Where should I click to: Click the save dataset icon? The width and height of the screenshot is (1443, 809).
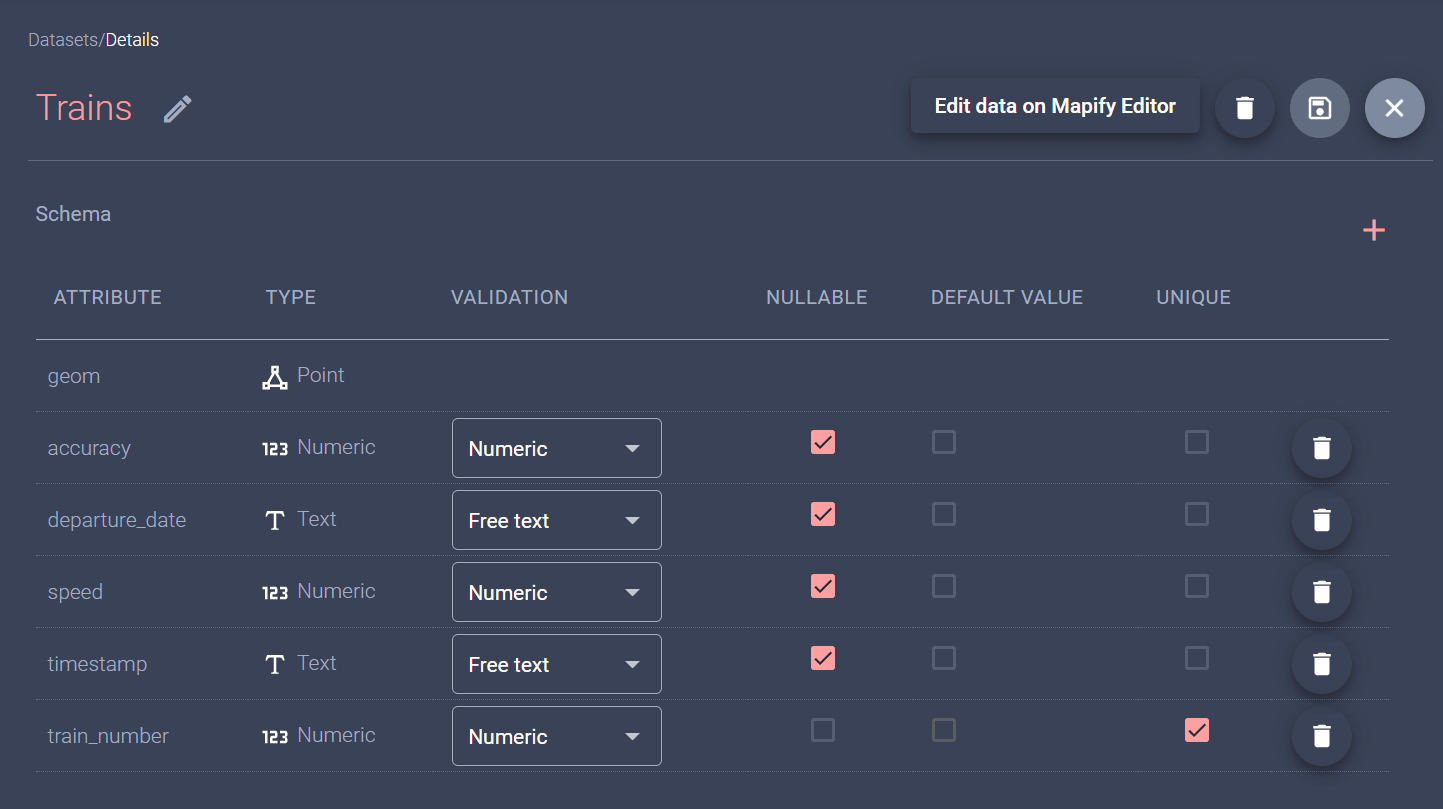pos(1319,107)
